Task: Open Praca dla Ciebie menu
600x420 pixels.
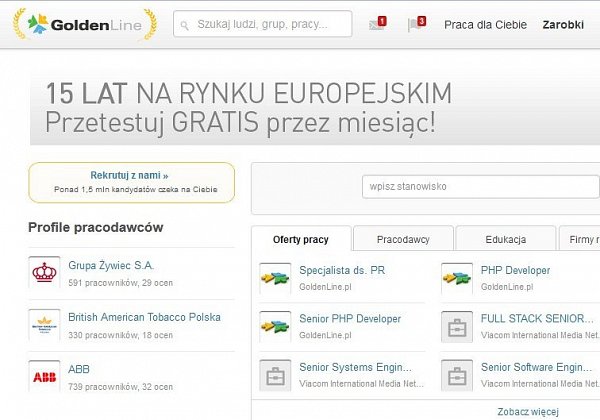Action: 485,25
